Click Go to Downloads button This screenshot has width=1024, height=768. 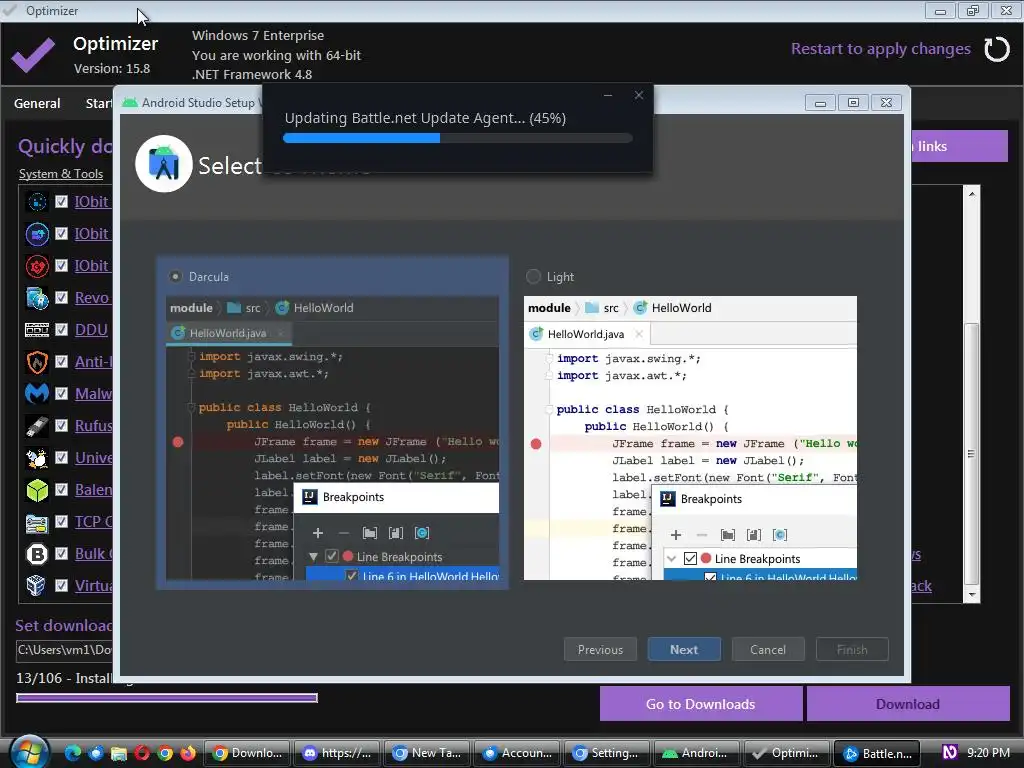click(x=701, y=704)
